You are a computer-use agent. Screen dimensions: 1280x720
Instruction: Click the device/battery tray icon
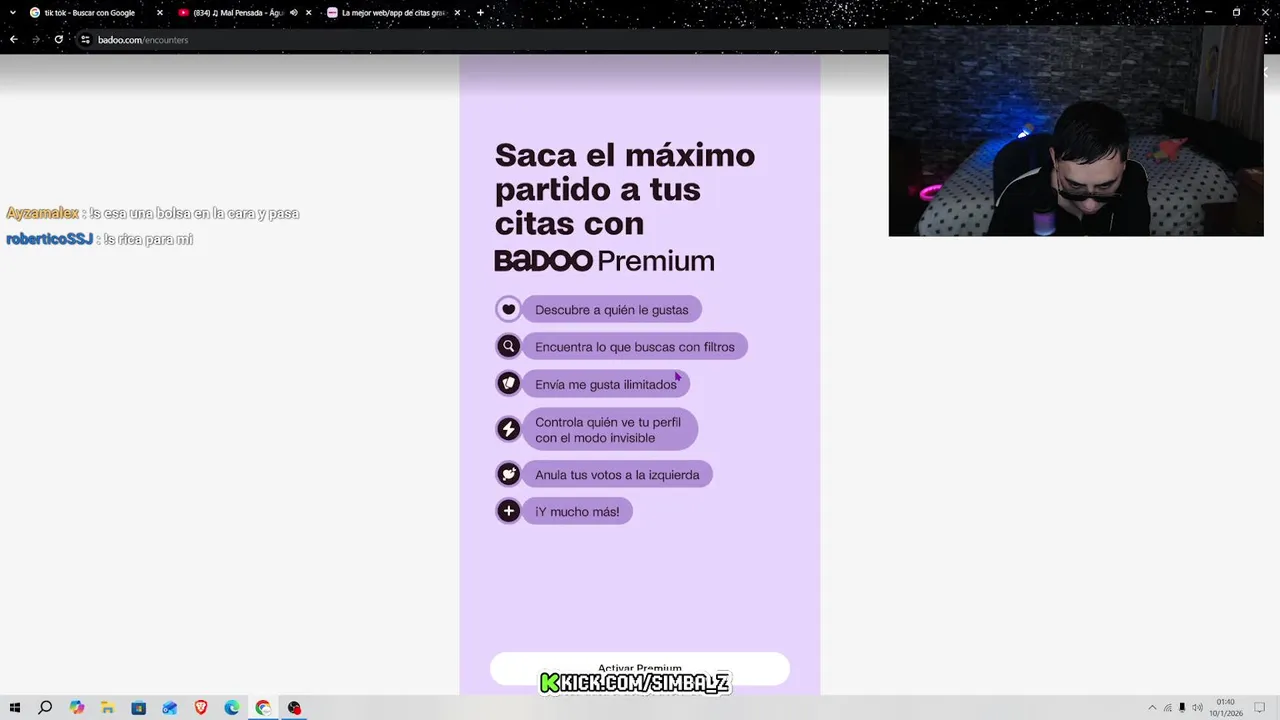click(x=1182, y=708)
